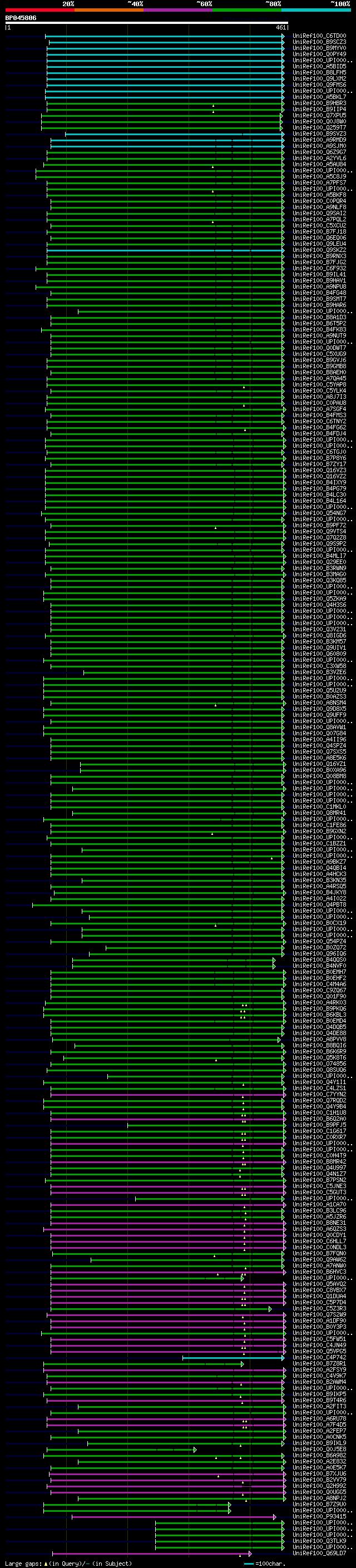Click the red ~20% identity legend segment
The width and height of the screenshot is (356, 1568).
[39, 10]
